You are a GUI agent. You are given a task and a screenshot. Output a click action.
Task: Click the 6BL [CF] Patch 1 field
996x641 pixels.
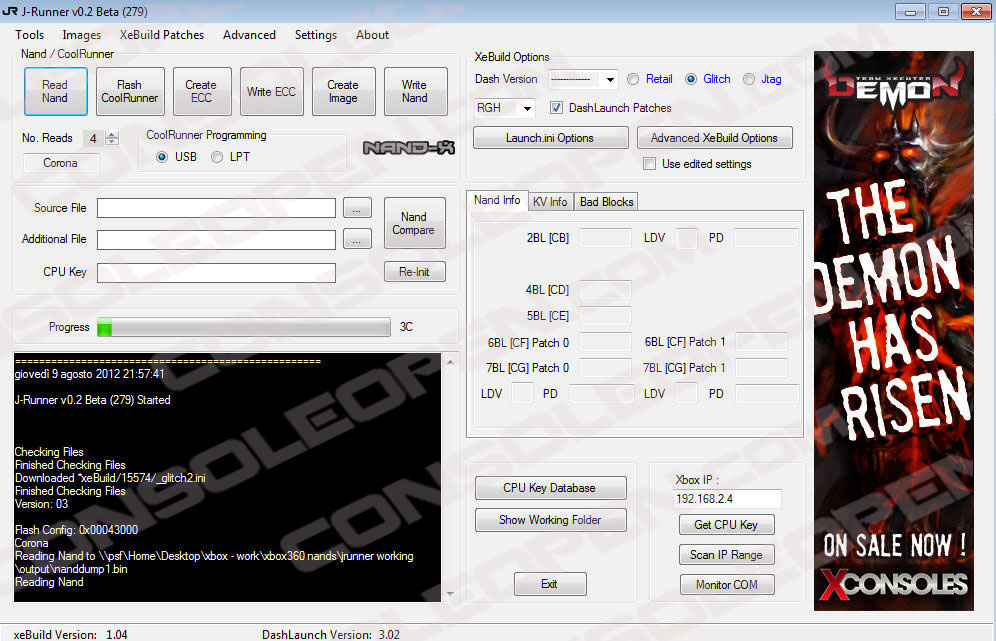tap(761, 342)
